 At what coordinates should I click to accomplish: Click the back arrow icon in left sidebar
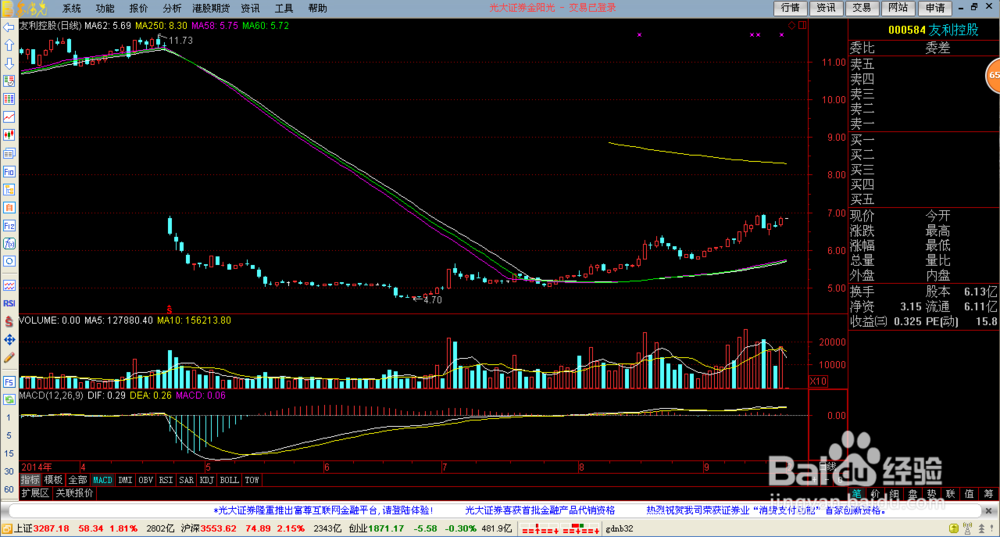9,27
